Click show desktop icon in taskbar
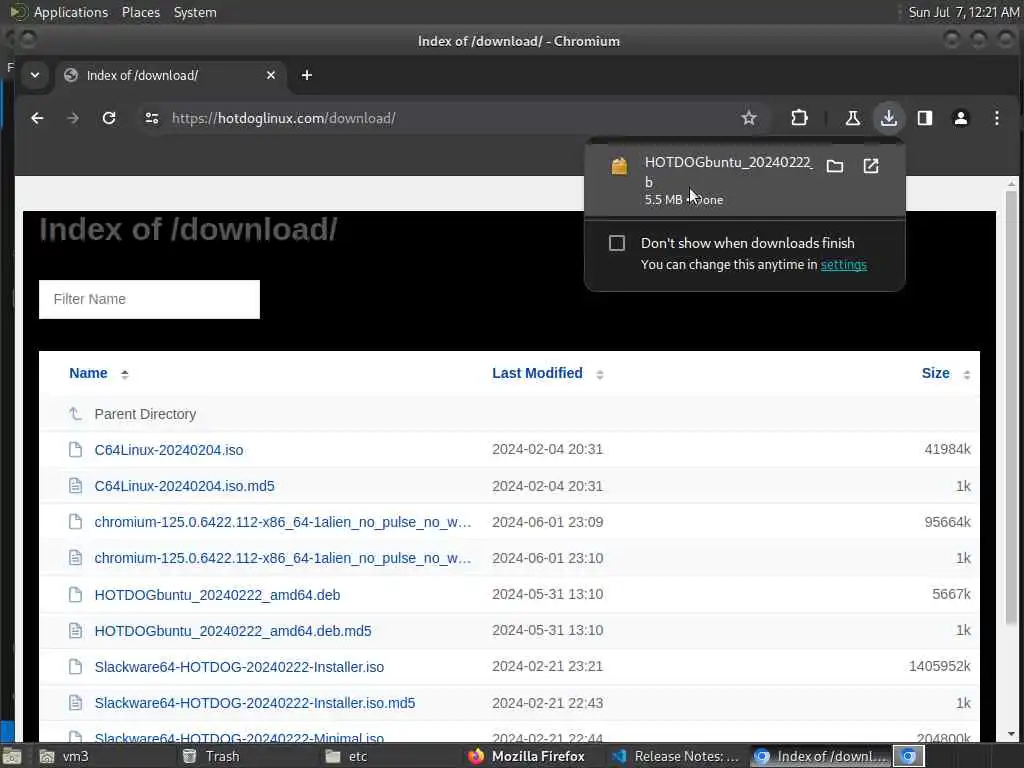 (x=12, y=756)
